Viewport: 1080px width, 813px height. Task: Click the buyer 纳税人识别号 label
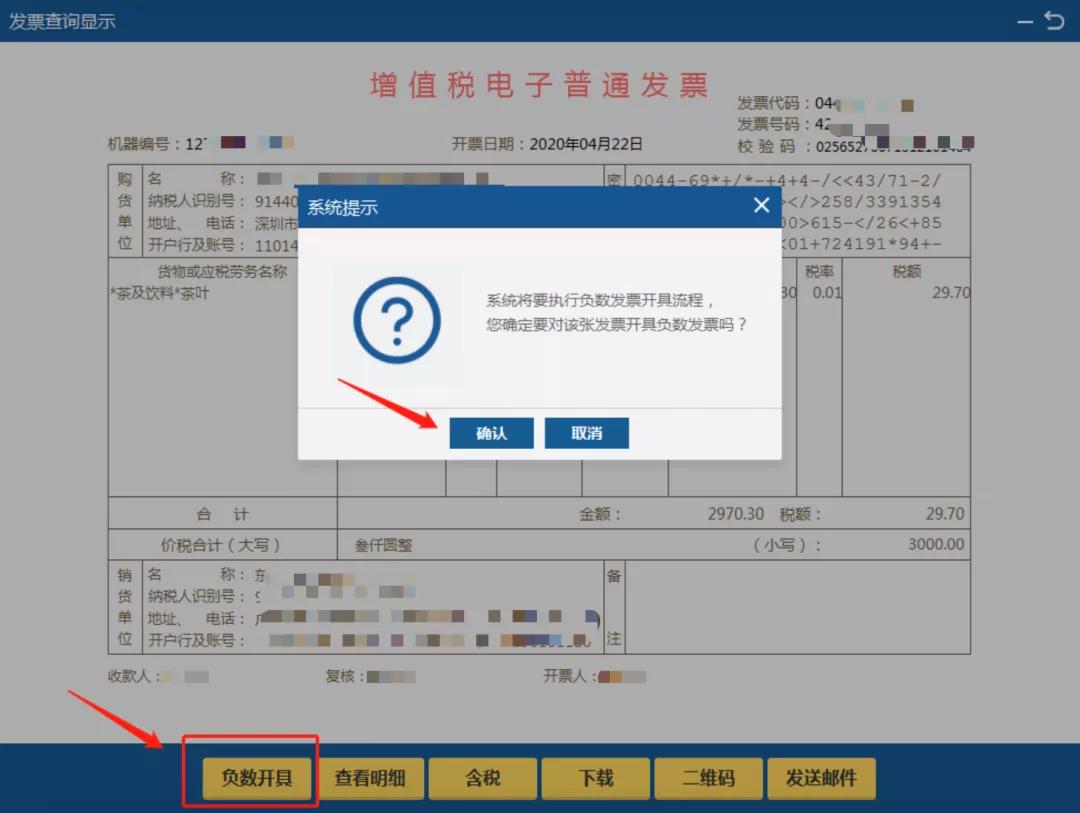tap(196, 201)
